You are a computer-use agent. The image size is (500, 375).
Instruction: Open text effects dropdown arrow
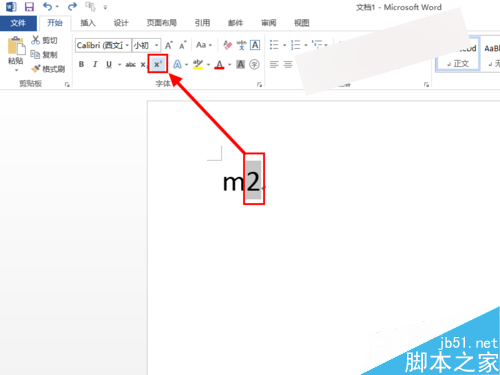187,64
